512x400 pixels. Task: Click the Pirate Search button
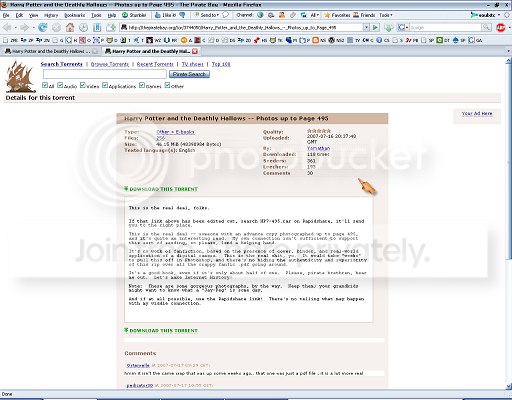(189, 74)
